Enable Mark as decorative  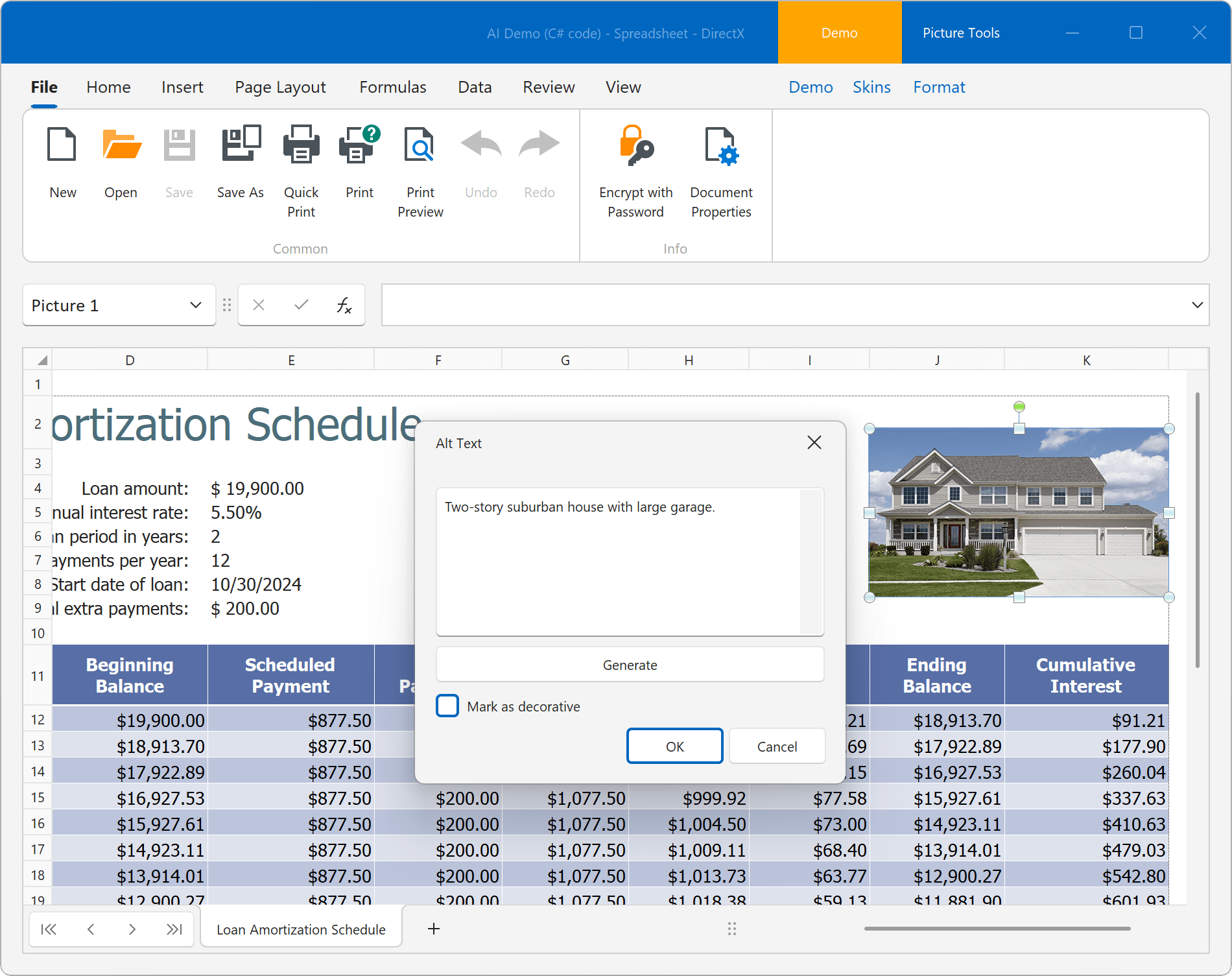pos(447,706)
